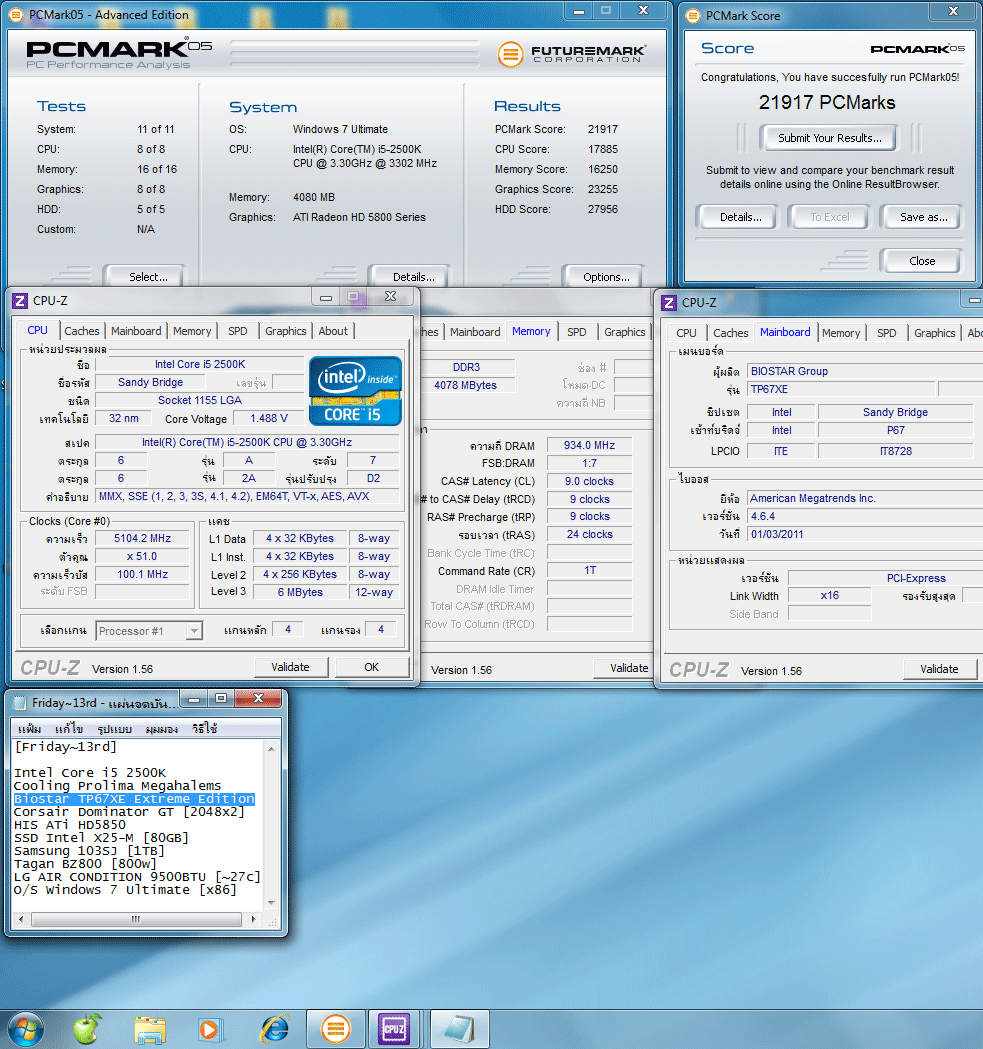Click the Intel Core i5 logo in CPU-Z
The image size is (983, 1049).
pyautogui.click(x=355, y=391)
